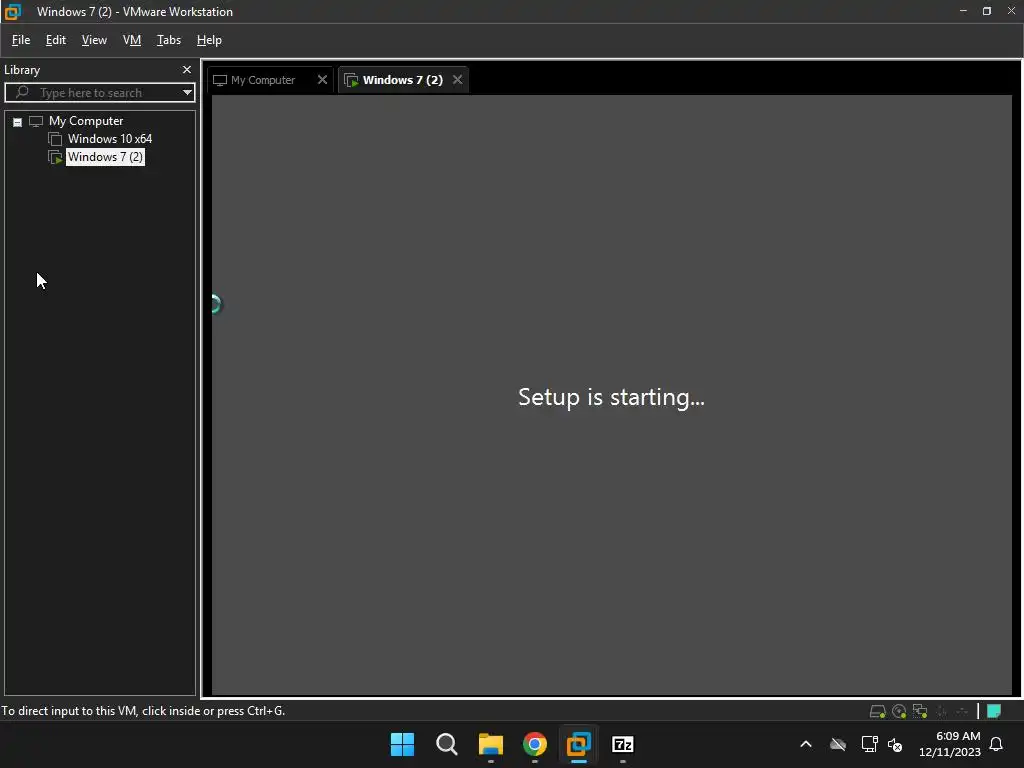Click the VMware Workstation taskbar icon
Image resolution: width=1024 pixels, height=768 pixels.
(579, 744)
